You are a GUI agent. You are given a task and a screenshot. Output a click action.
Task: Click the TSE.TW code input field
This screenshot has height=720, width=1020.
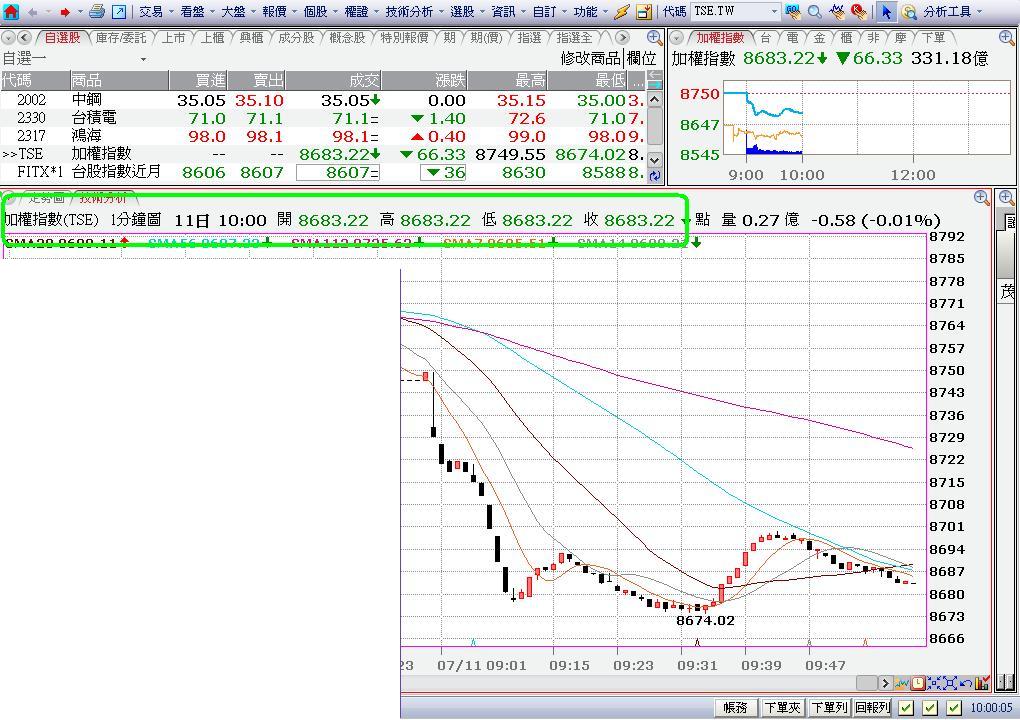click(729, 12)
